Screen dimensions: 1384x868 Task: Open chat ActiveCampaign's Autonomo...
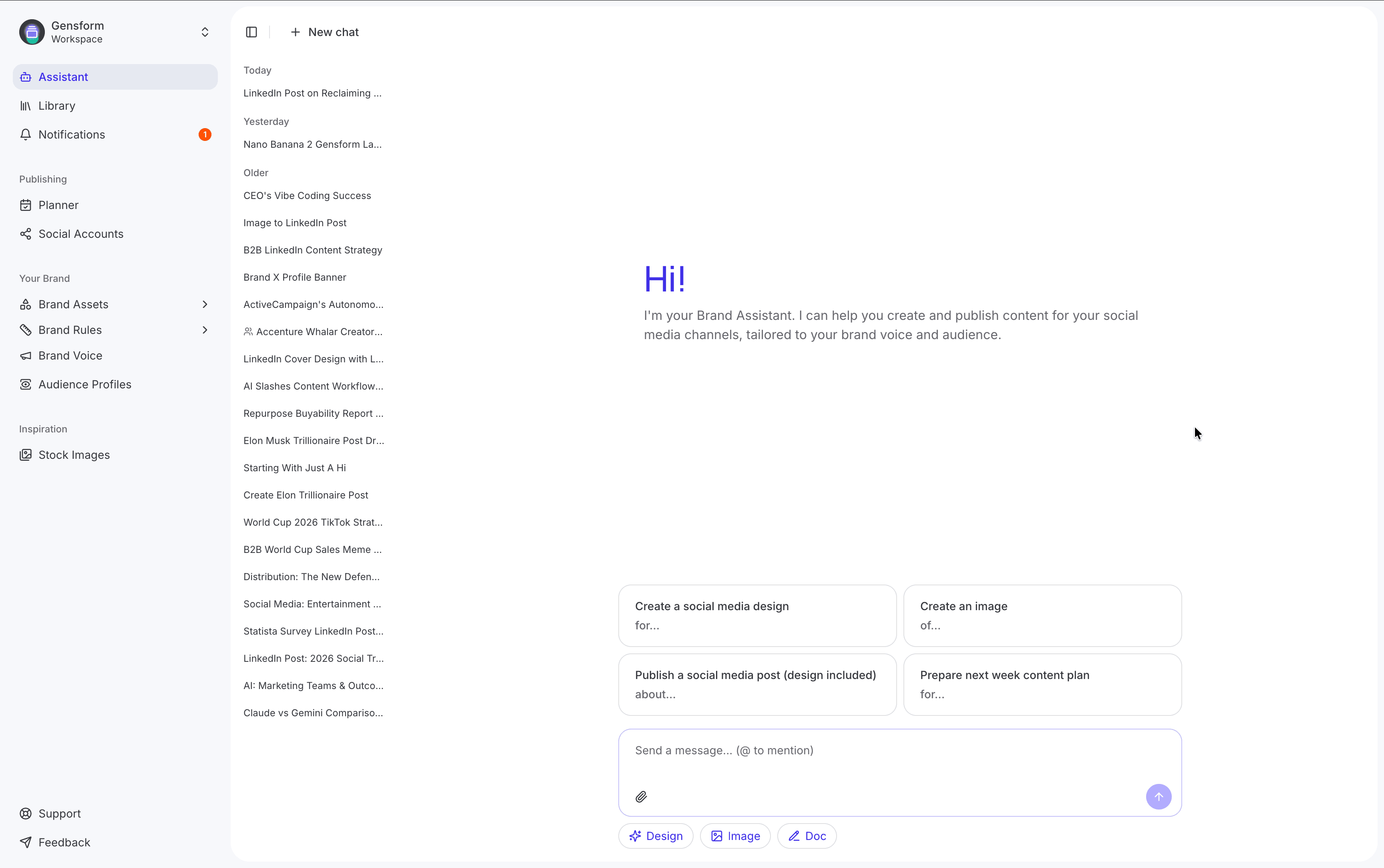(313, 305)
